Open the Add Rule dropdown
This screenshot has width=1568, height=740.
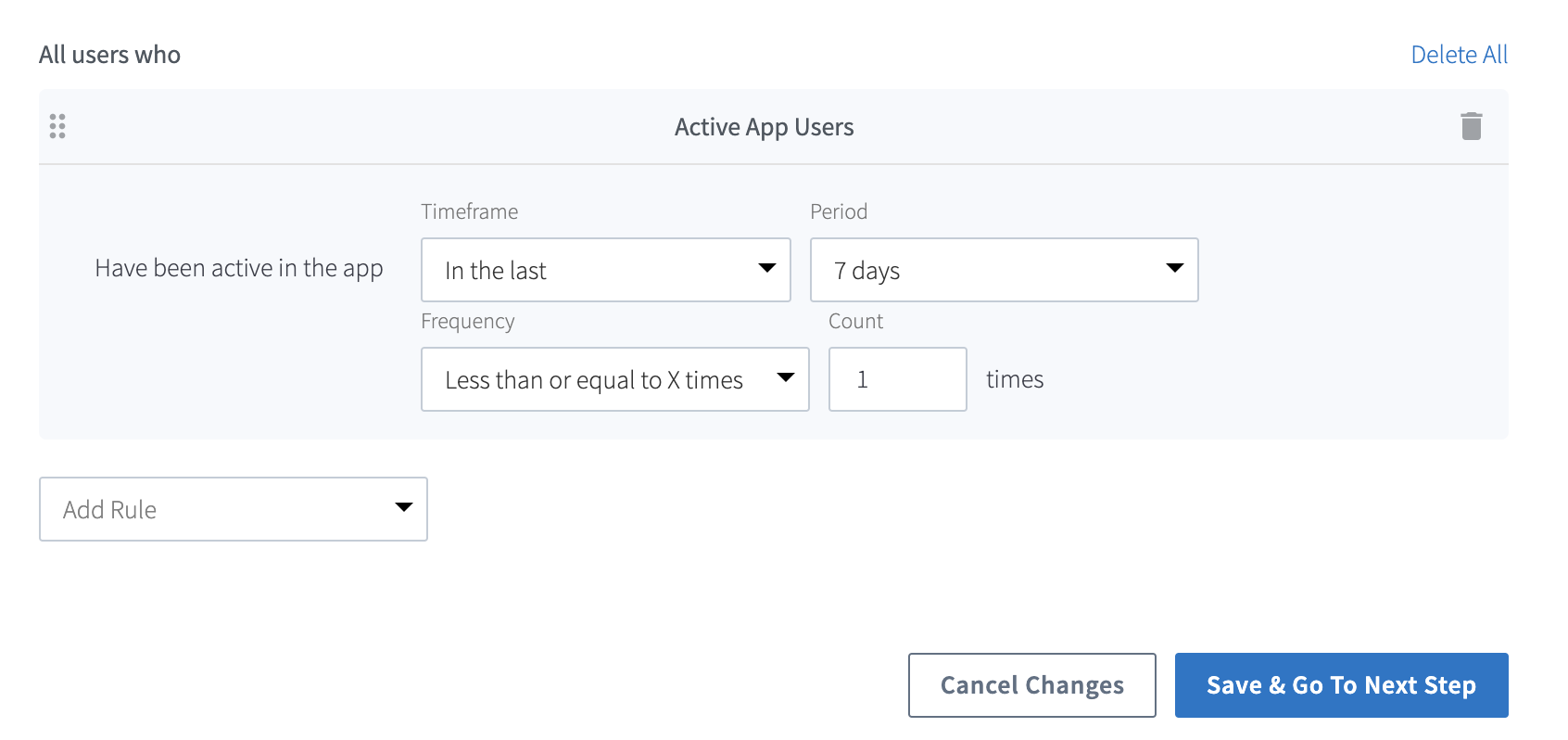pyautogui.click(x=222, y=509)
